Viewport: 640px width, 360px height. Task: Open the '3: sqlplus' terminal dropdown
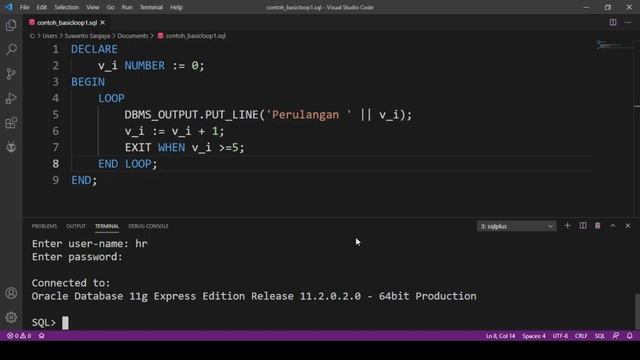(x=516, y=226)
